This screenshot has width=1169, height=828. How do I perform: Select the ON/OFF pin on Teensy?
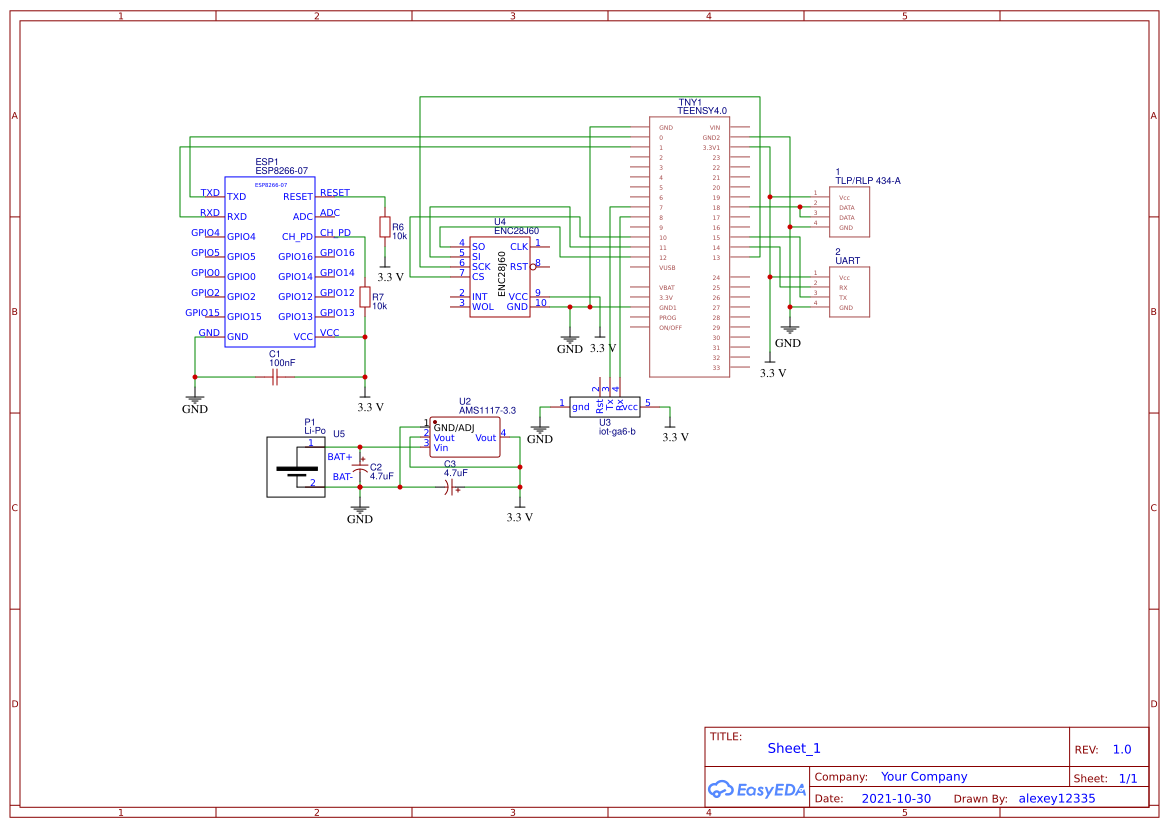(669, 328)
